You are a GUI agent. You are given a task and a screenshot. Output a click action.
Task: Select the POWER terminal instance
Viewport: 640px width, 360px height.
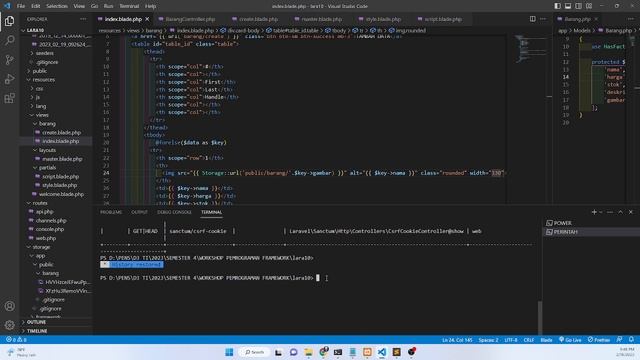pyautogui.click(x=590, y=223)
